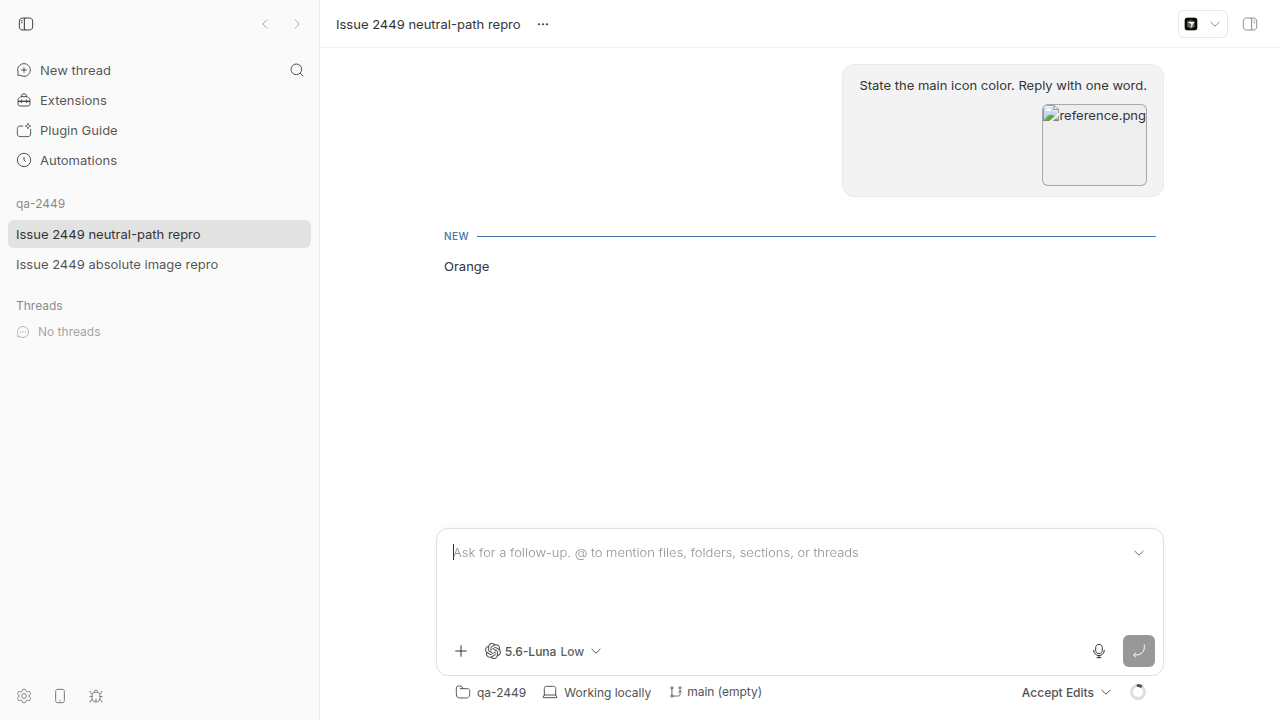Select the Issue 2449 neutral-path repro thread in sidebar
The image size is (1280, 720).
coord(159,234)
